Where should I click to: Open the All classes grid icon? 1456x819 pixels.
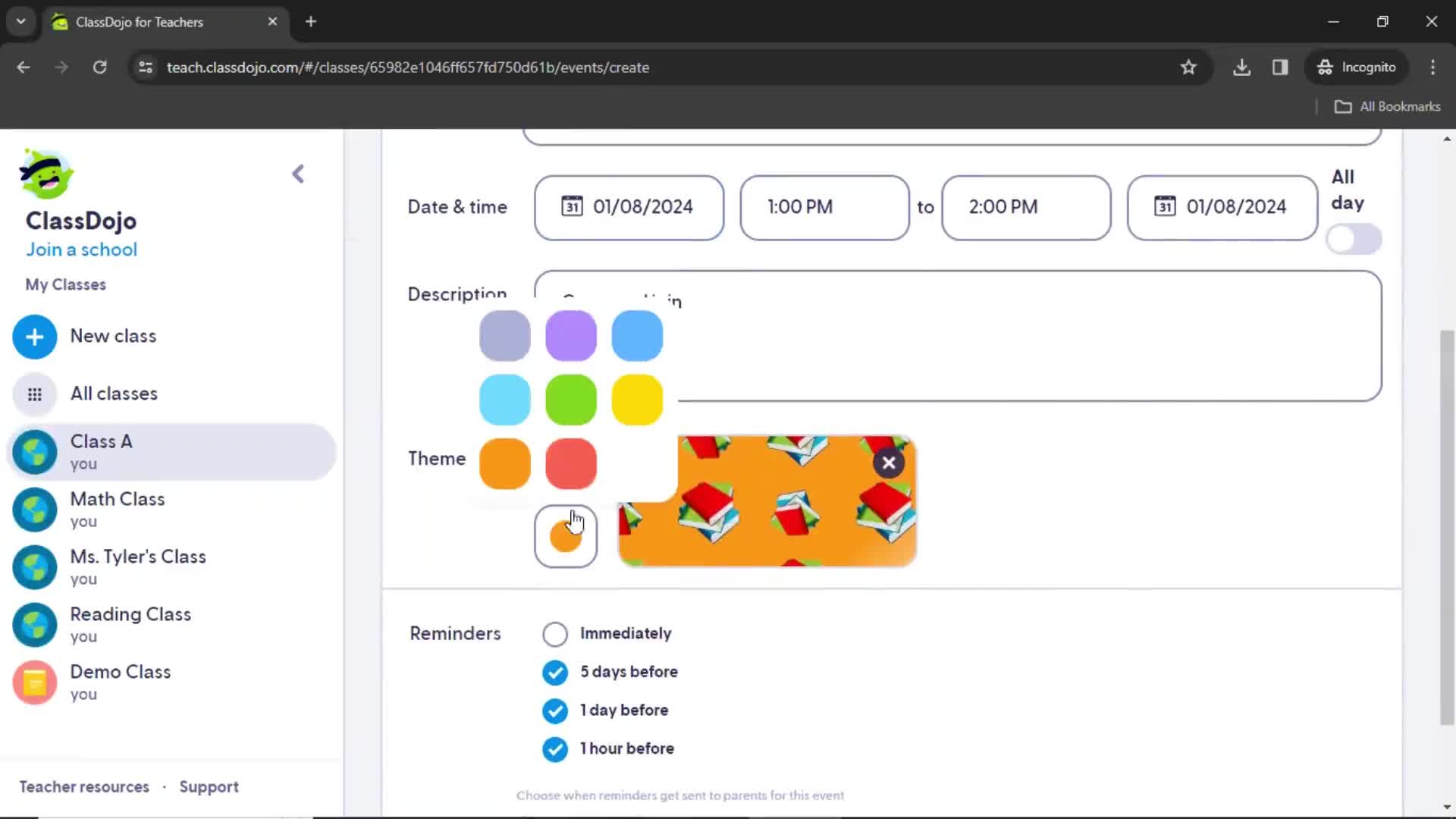coord(35,394)
